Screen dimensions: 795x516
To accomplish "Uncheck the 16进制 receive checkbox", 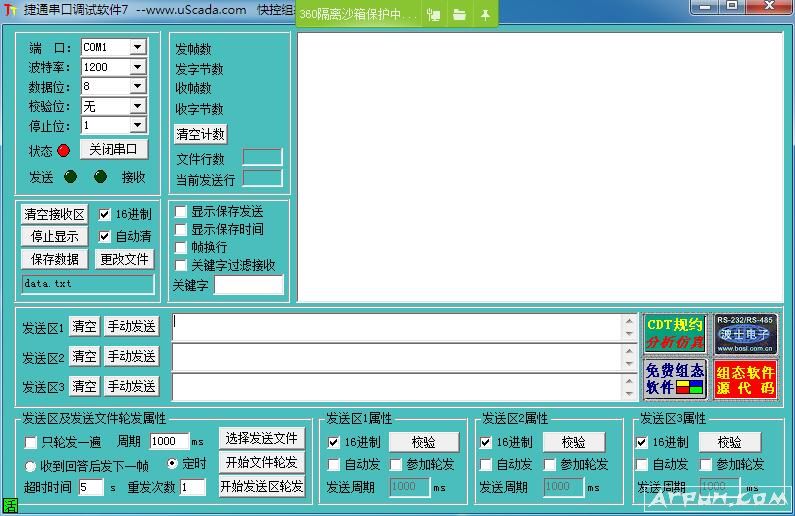I will click(x=105, y=214).
